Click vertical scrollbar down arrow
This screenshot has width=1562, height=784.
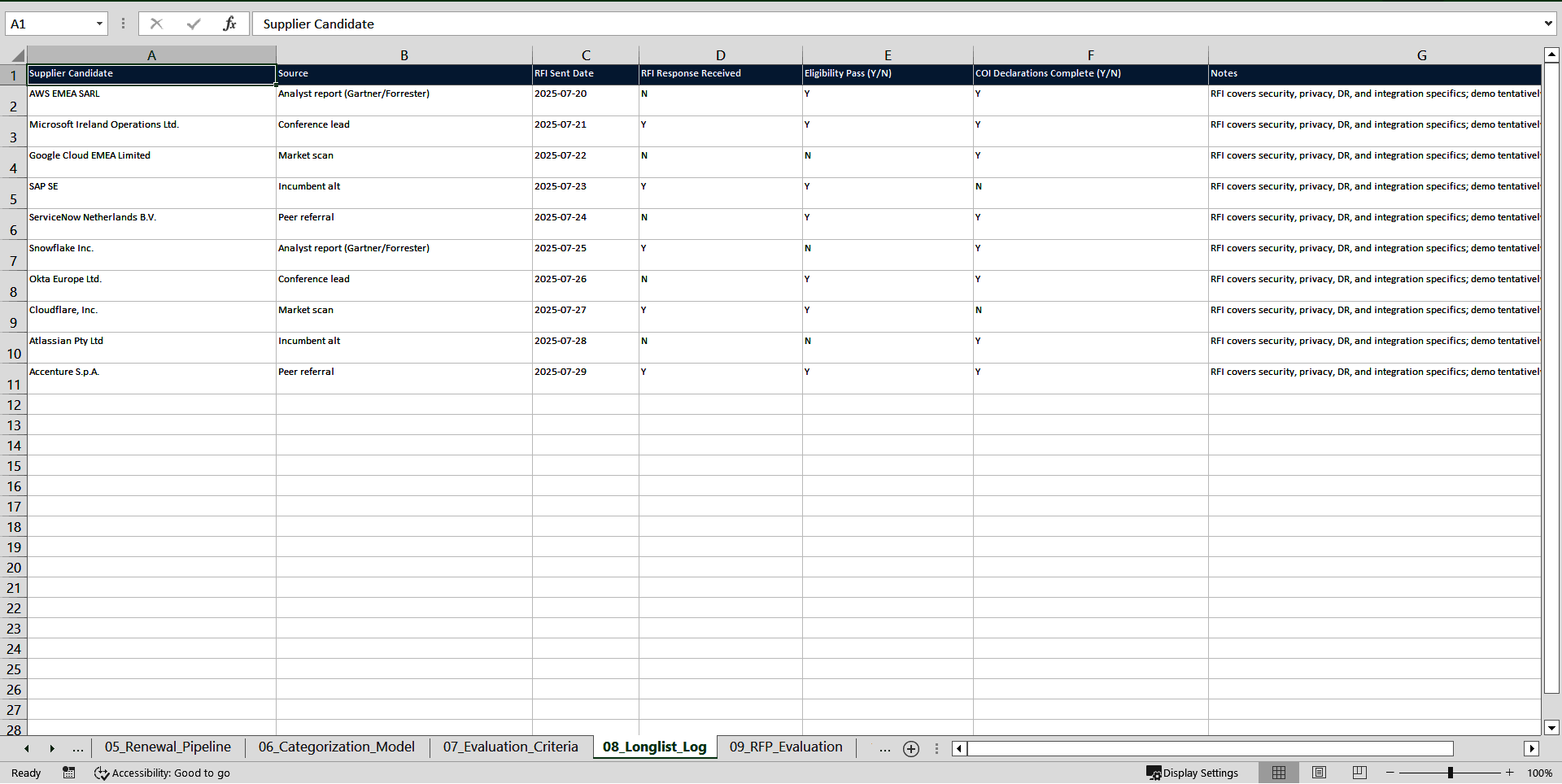pos(1551,728)
